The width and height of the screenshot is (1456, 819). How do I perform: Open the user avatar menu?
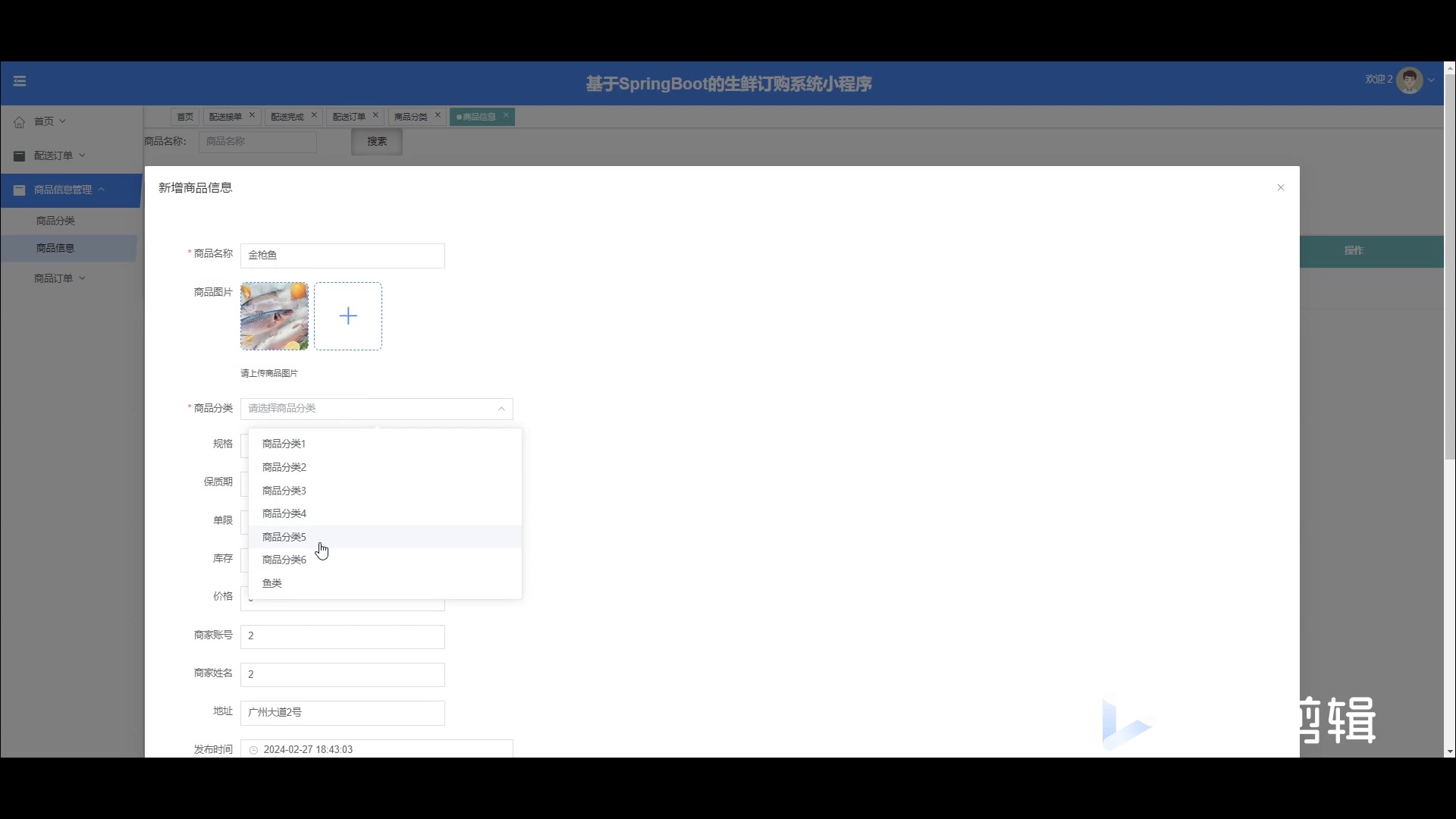pos(1410,80)
